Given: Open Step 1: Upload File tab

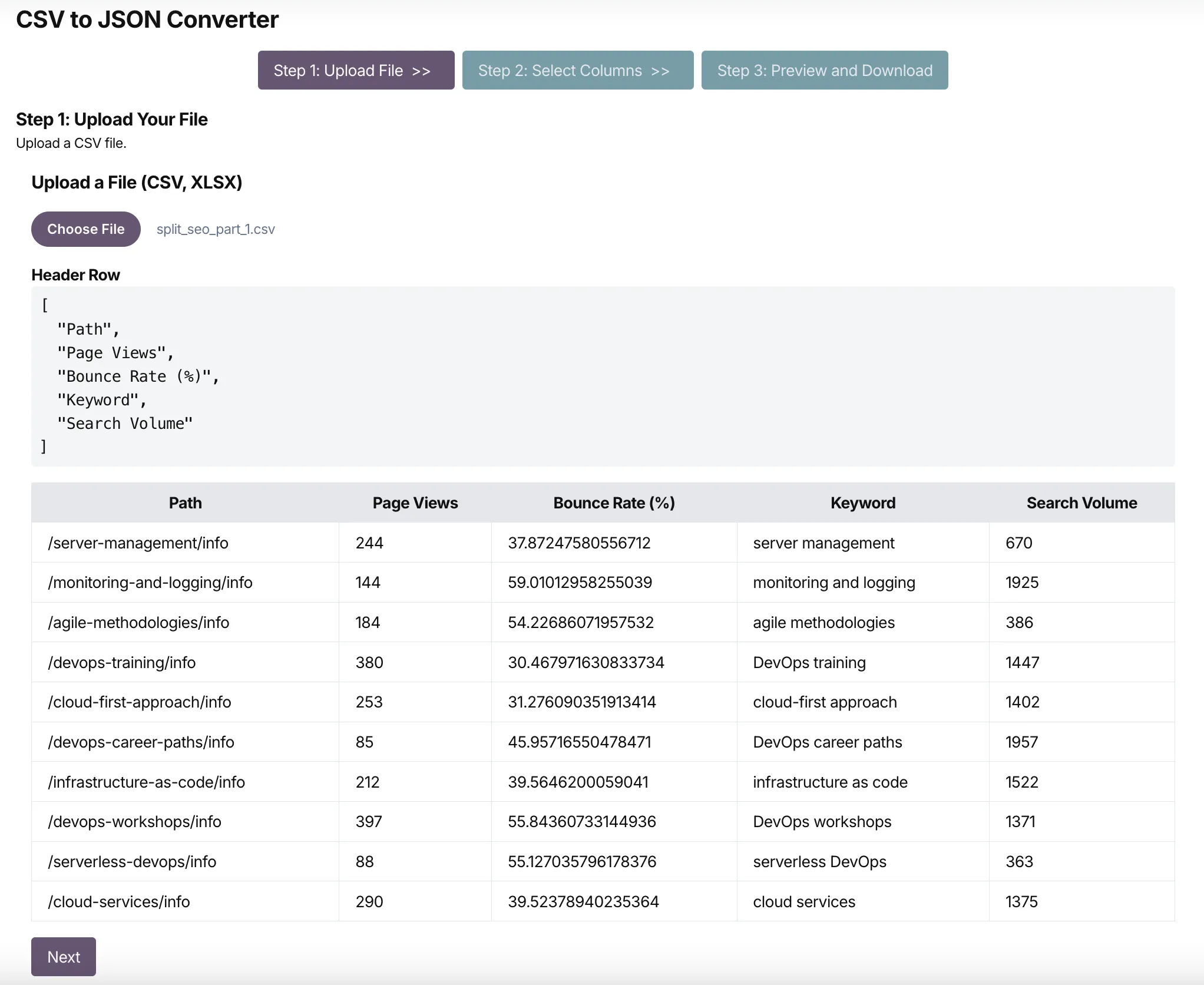Looking at the screenshot, I should pyautogui.click(x=356, y=70).
